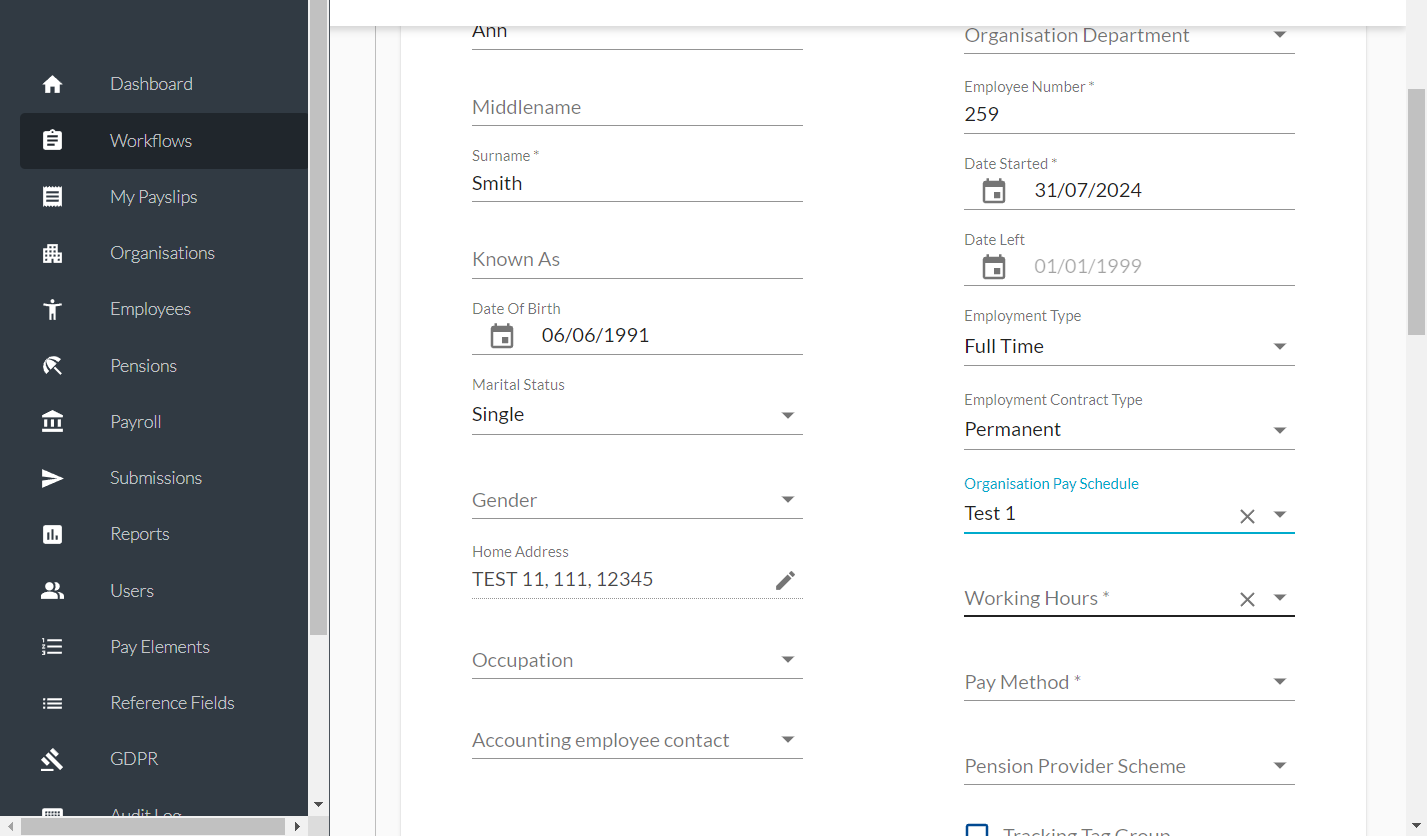Click the Employee Number field
Image resolution: width=1427 pixels, height=836 pixels.
[x=1129, y=114]
